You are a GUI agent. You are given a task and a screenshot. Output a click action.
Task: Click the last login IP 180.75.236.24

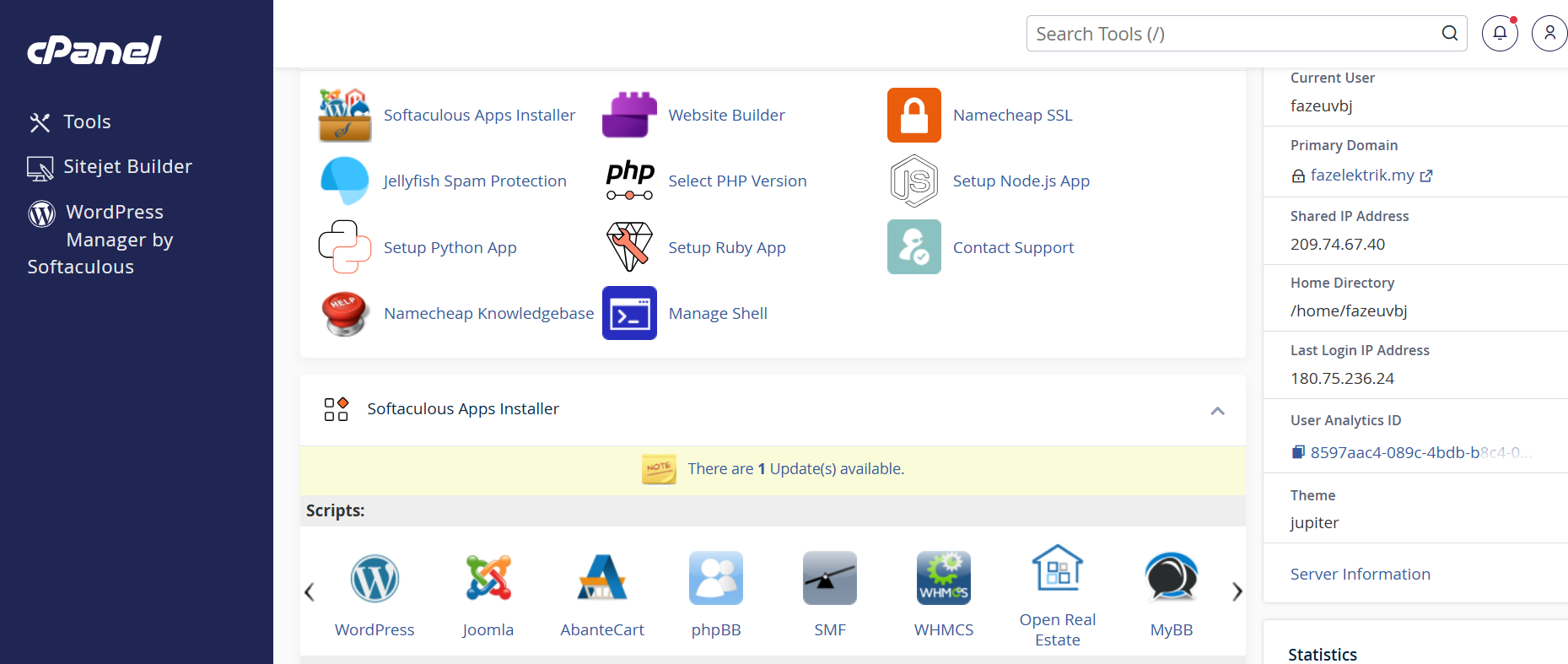[1342, 379]
